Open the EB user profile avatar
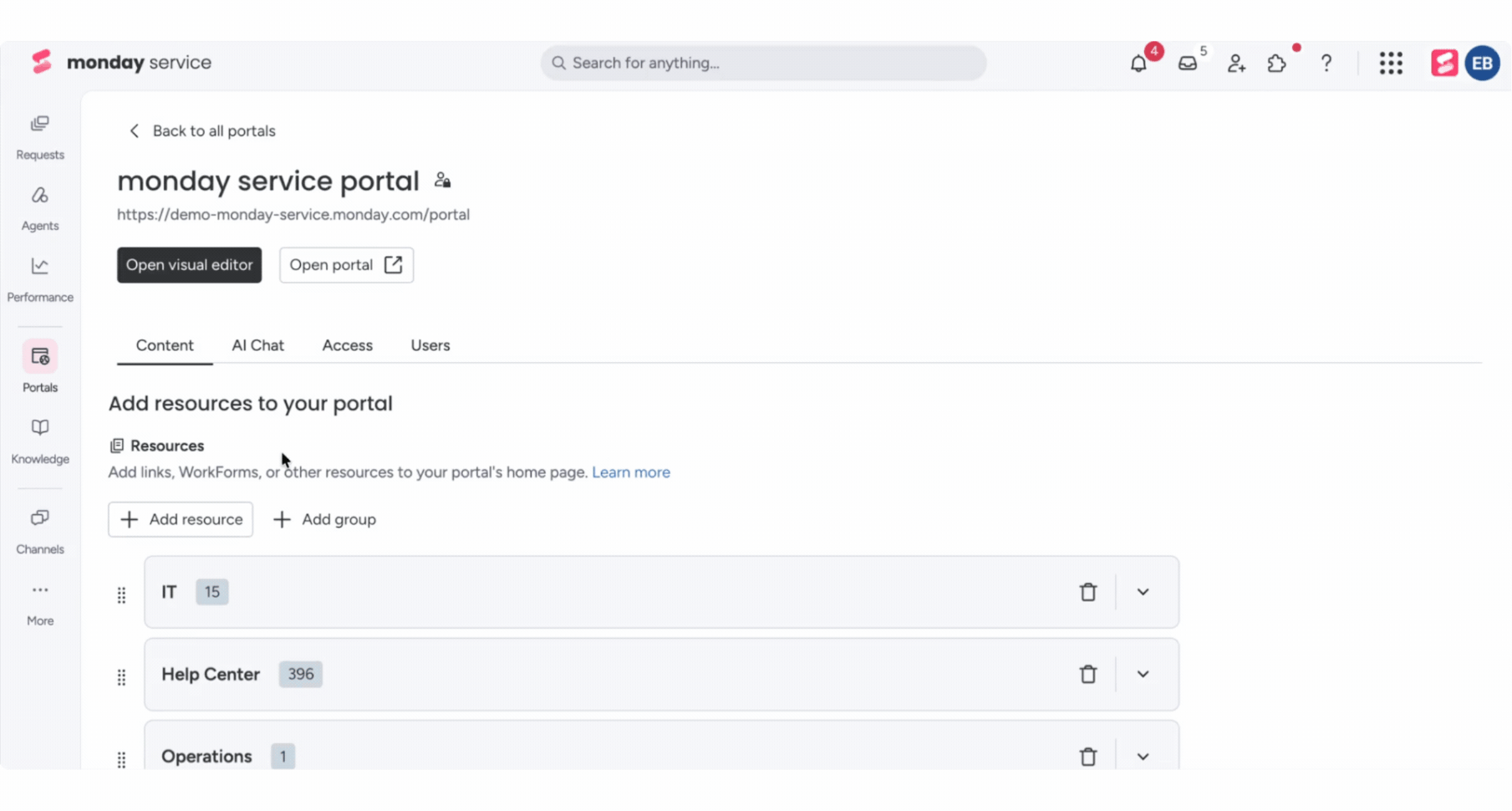Viewport: 1512px width, 811px height. [1483, 64]
